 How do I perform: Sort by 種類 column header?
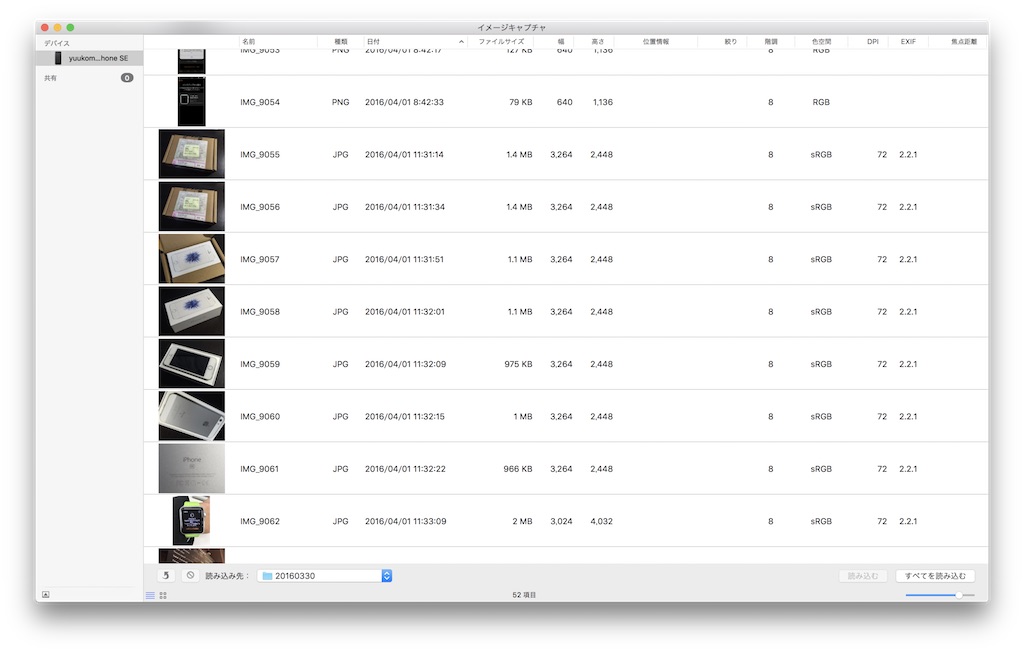tap(341, 42)
